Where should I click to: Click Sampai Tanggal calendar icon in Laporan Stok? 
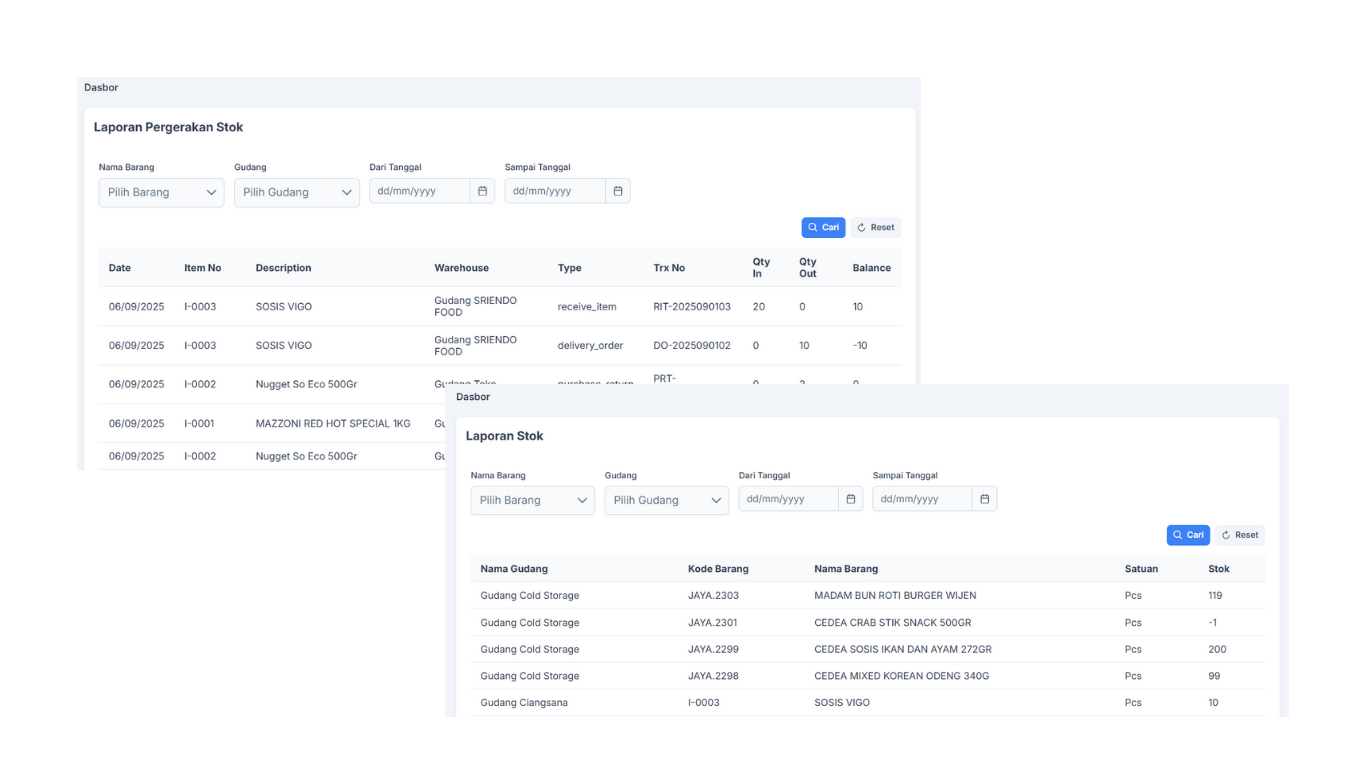click(x=985, y=499)
